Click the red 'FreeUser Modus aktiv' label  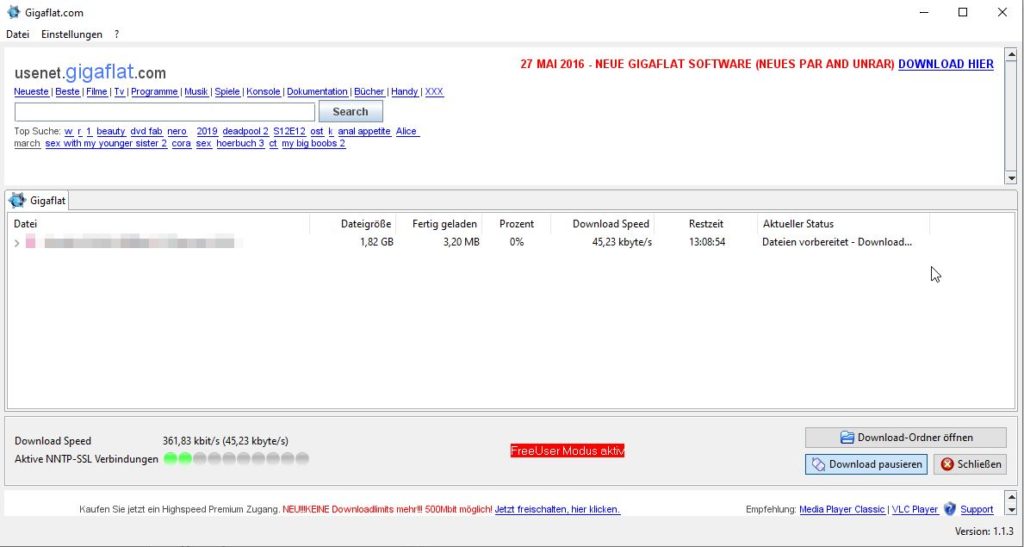(568, 451)
